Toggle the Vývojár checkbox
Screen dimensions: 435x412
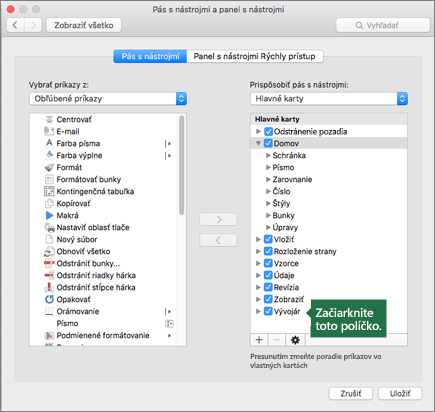[268, 311]
